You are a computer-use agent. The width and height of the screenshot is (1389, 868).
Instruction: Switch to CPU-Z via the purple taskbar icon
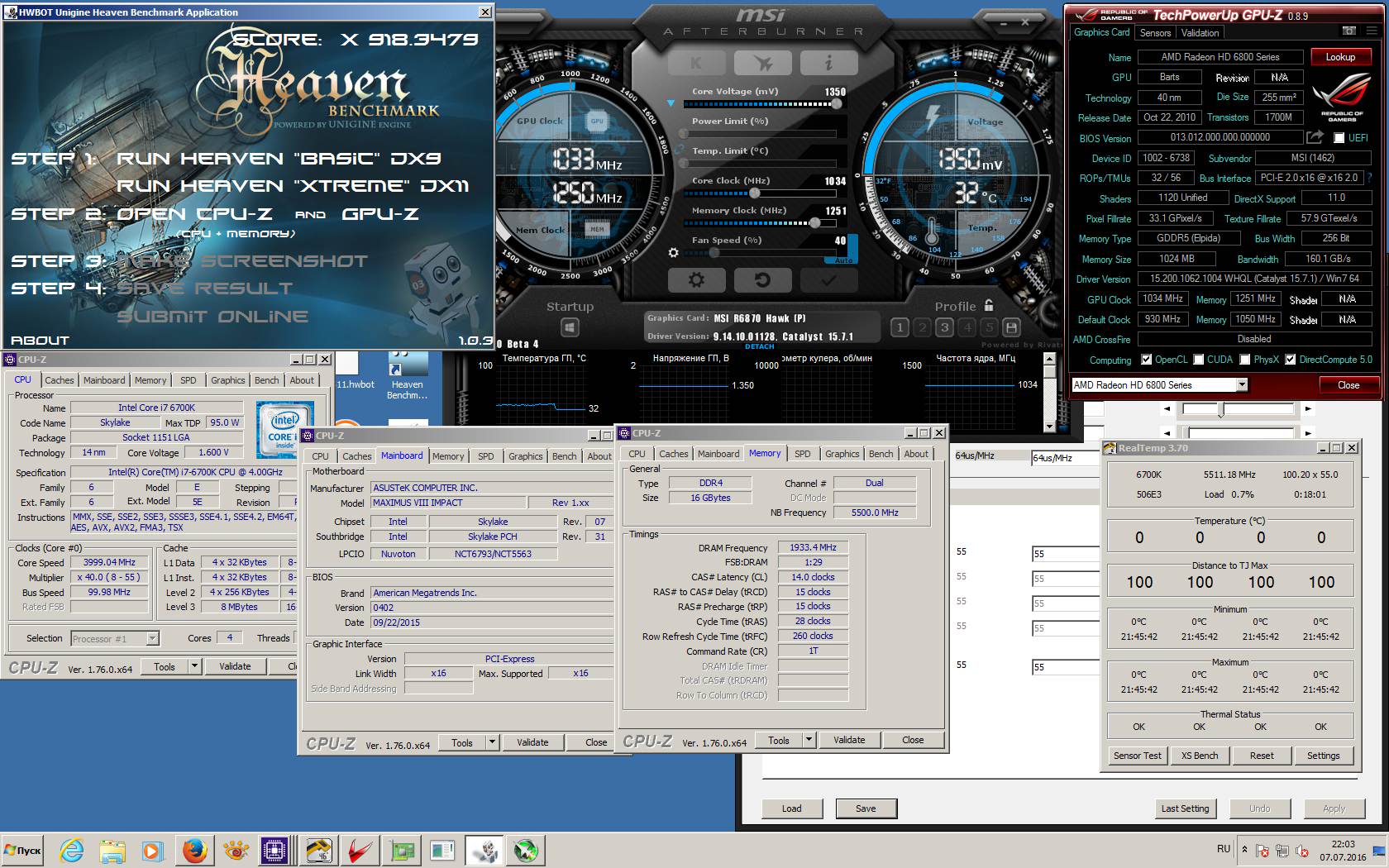click(274, 850)
